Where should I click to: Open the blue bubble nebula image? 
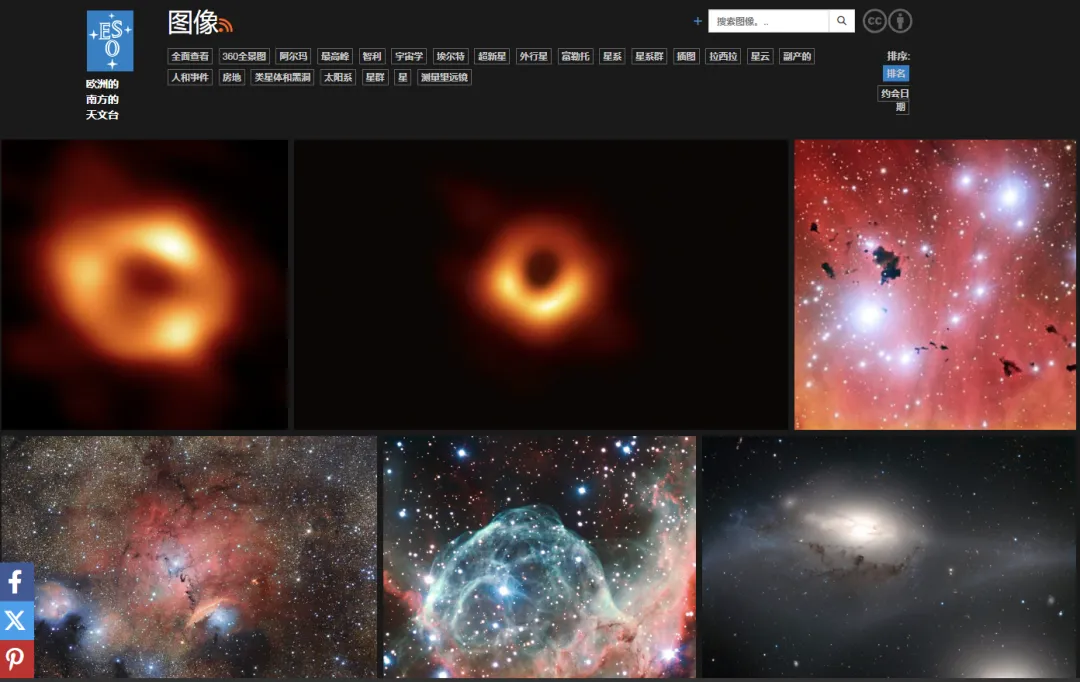point(539,557)
